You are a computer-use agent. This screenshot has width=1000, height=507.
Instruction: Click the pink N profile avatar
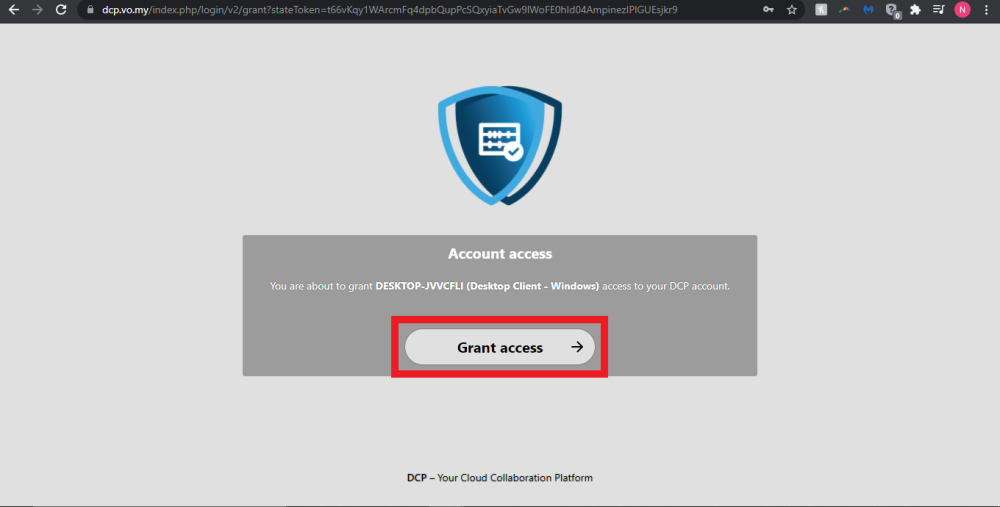click(x=962, y=10)
